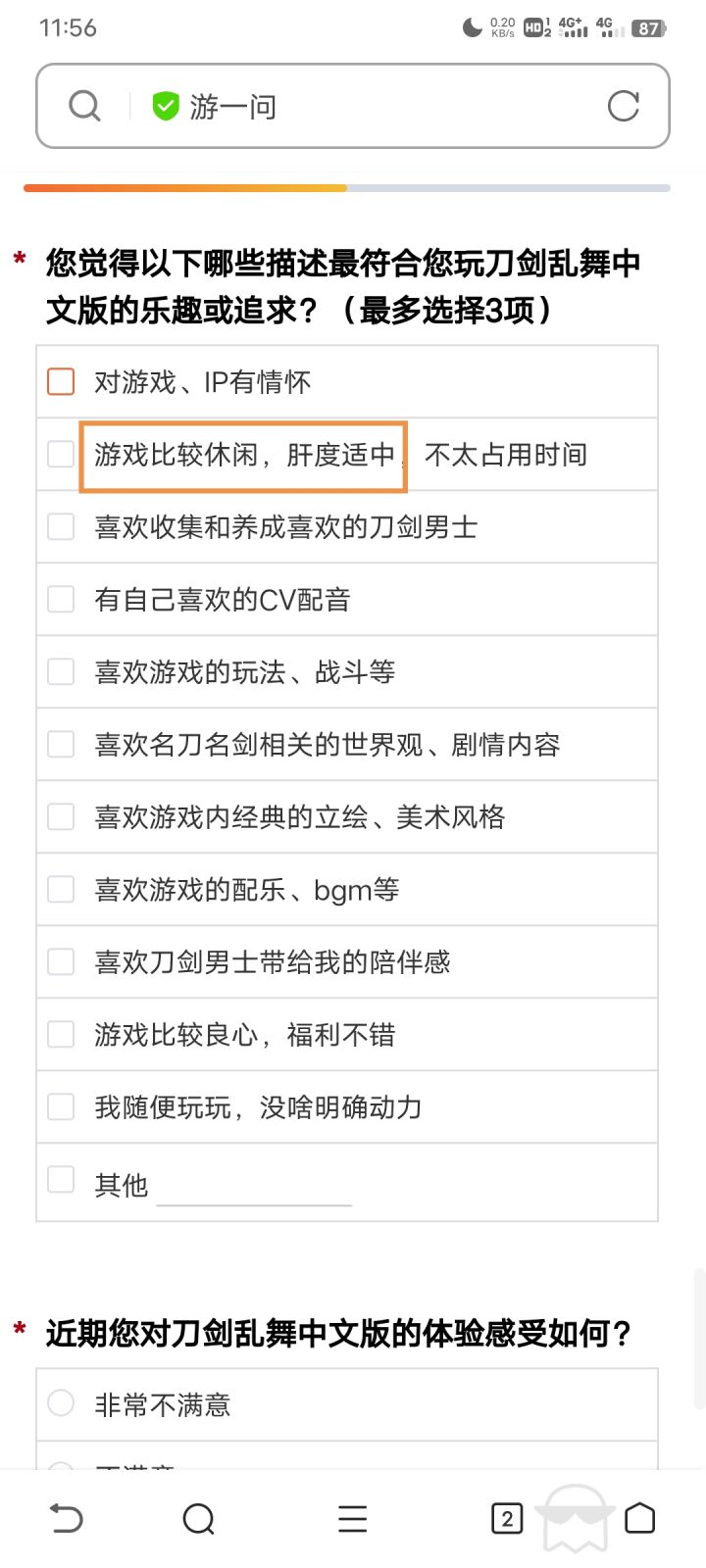Tap the "游一问" address bar title
The image size is (706, 1568).
(233, 106)
